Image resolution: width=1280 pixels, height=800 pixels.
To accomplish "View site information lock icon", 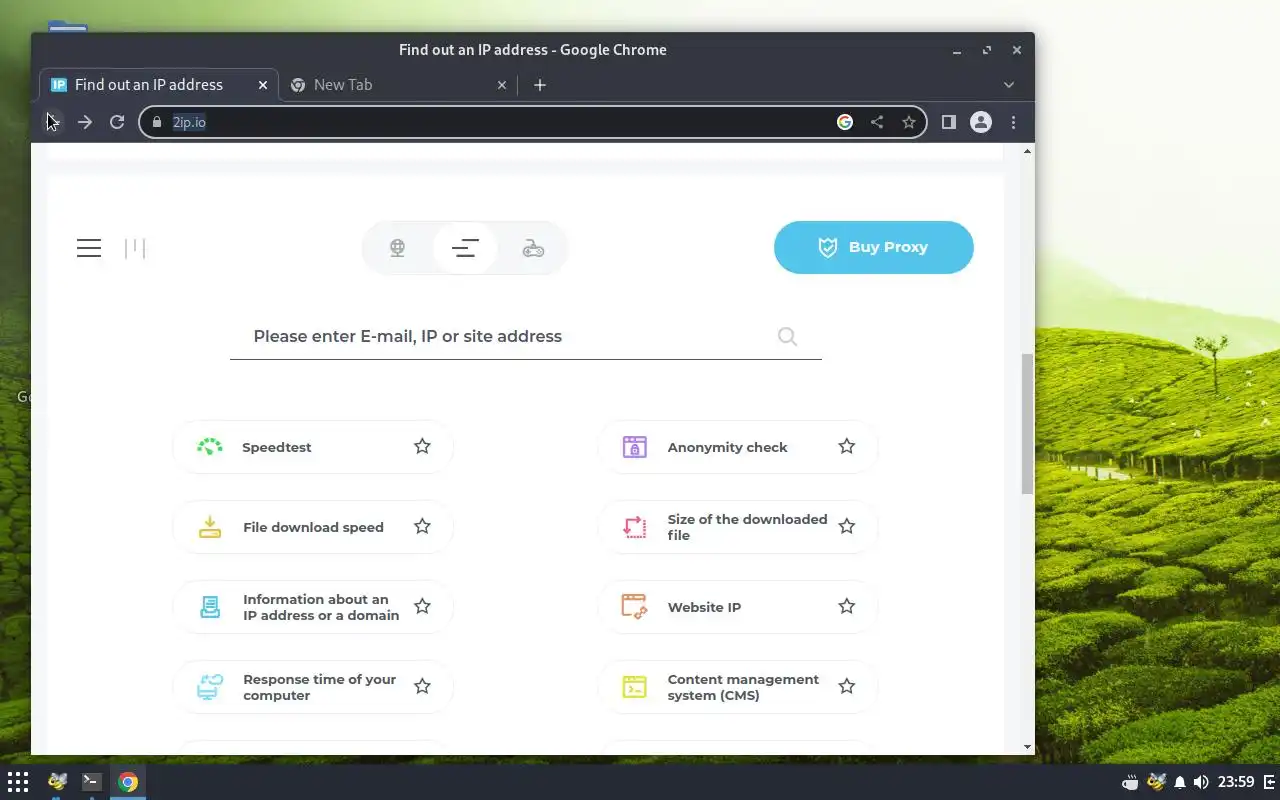I will click(x=156, y=122).
